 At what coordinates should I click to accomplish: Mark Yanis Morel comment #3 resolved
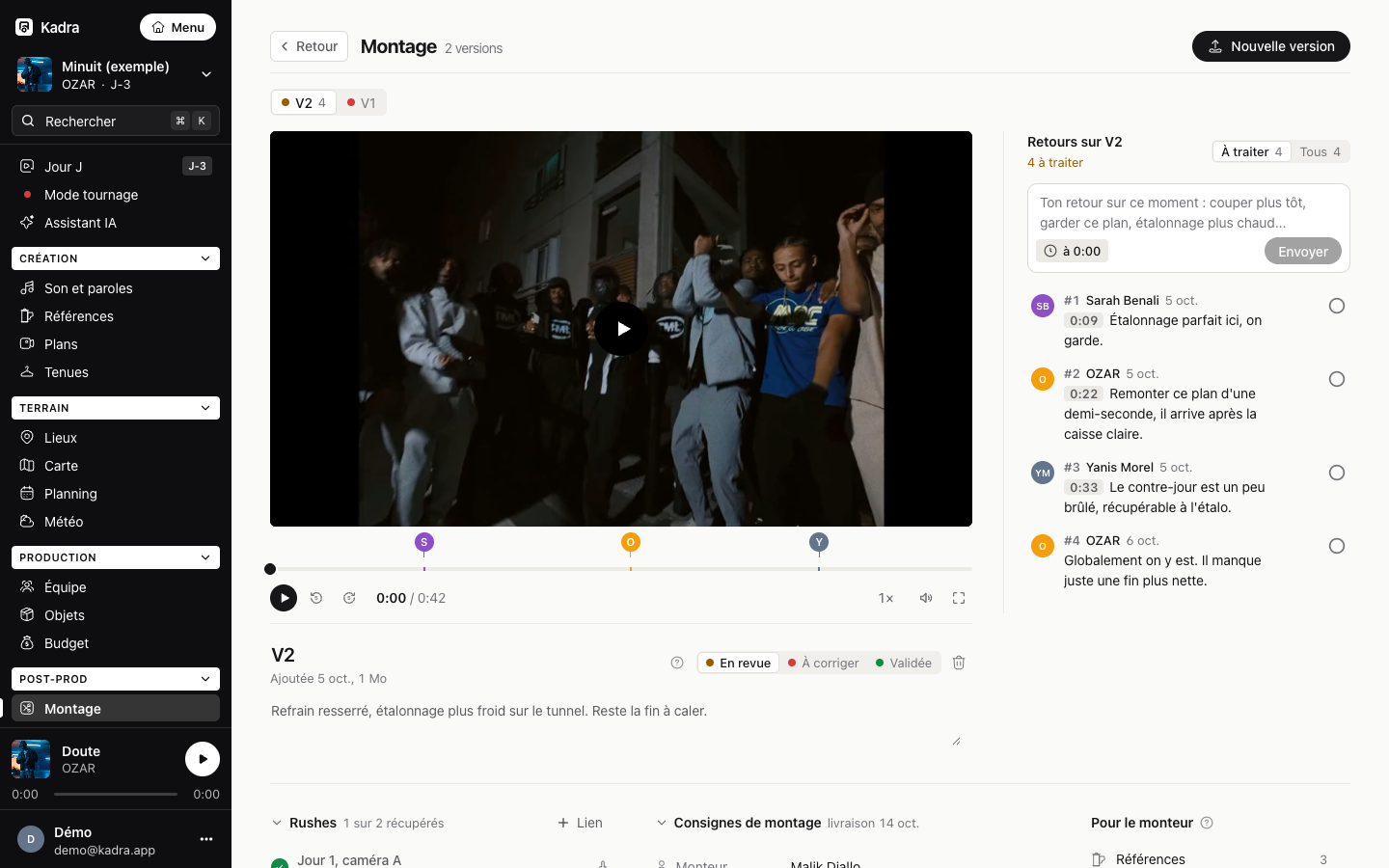coord(1337,473)
